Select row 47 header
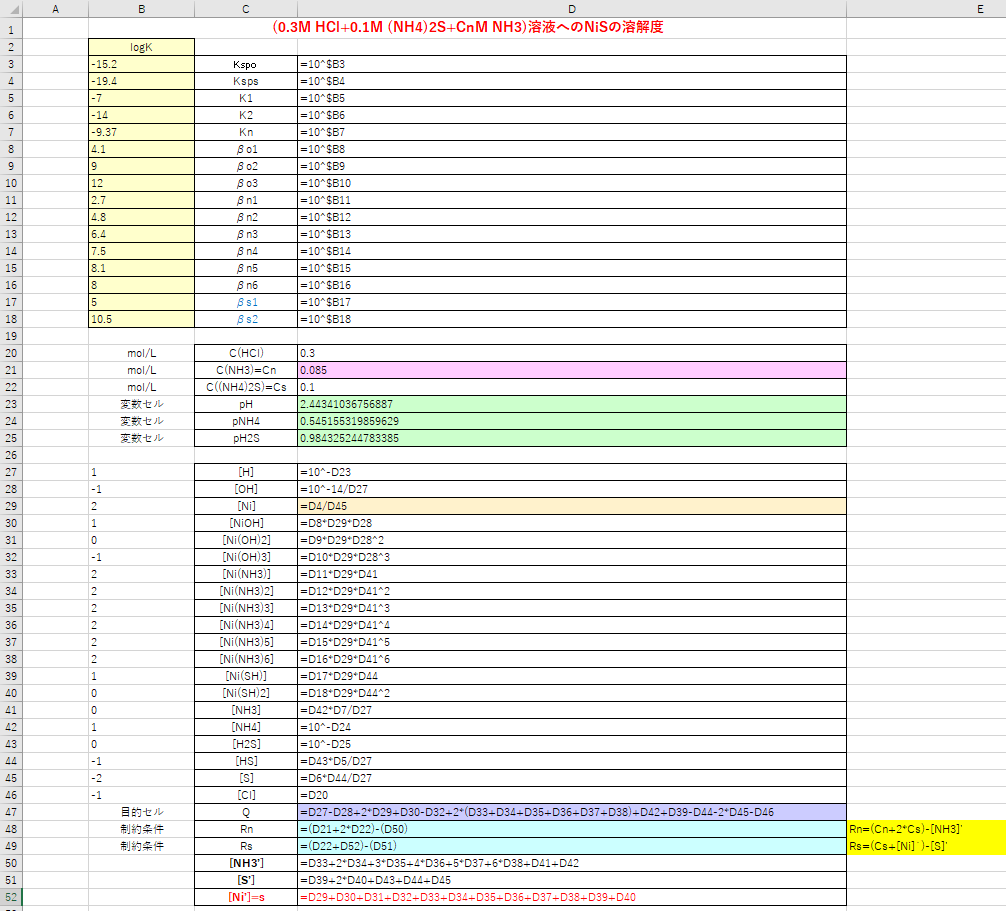This screenshot has height=911, width=1006. coord(11,812)
